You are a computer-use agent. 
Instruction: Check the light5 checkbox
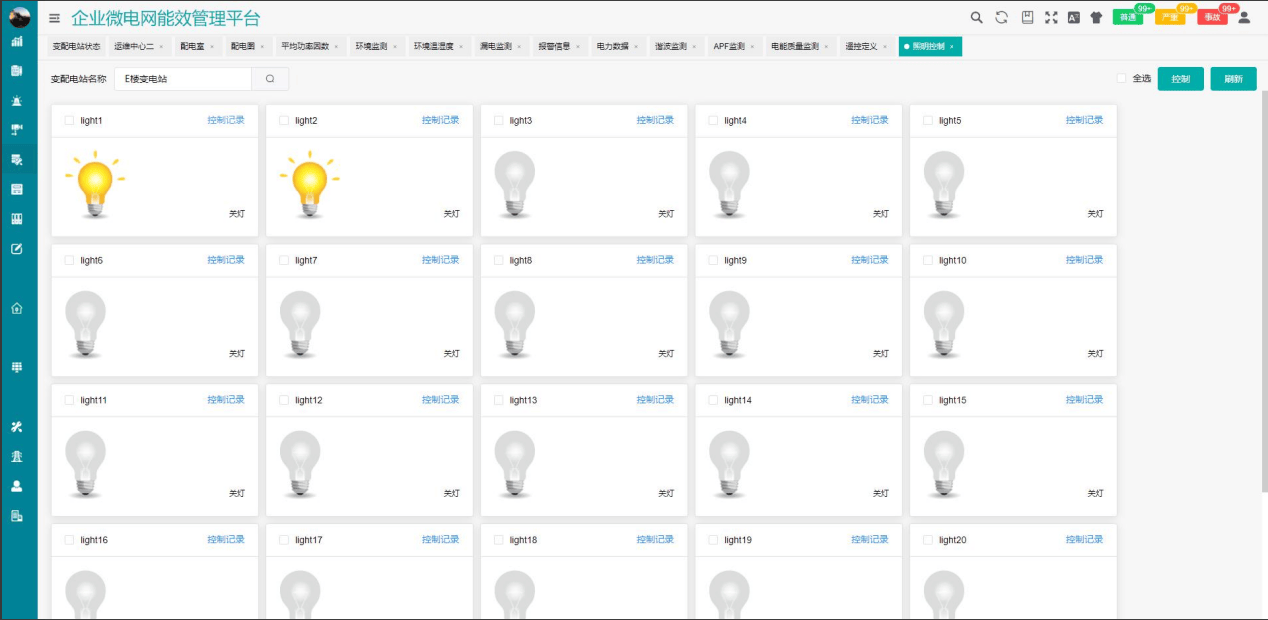928,120
